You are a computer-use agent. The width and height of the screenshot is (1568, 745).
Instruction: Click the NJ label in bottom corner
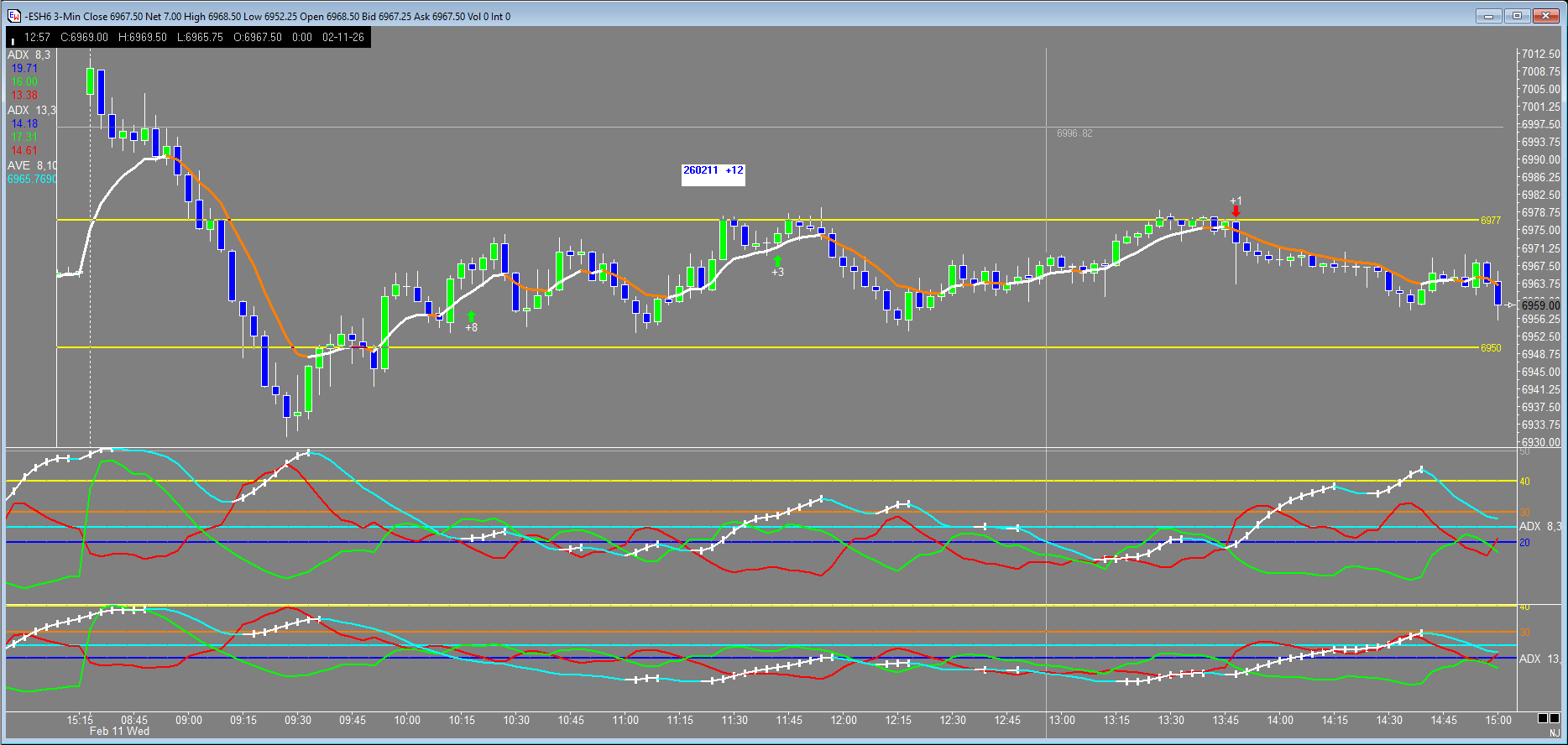click(1555, 733)
